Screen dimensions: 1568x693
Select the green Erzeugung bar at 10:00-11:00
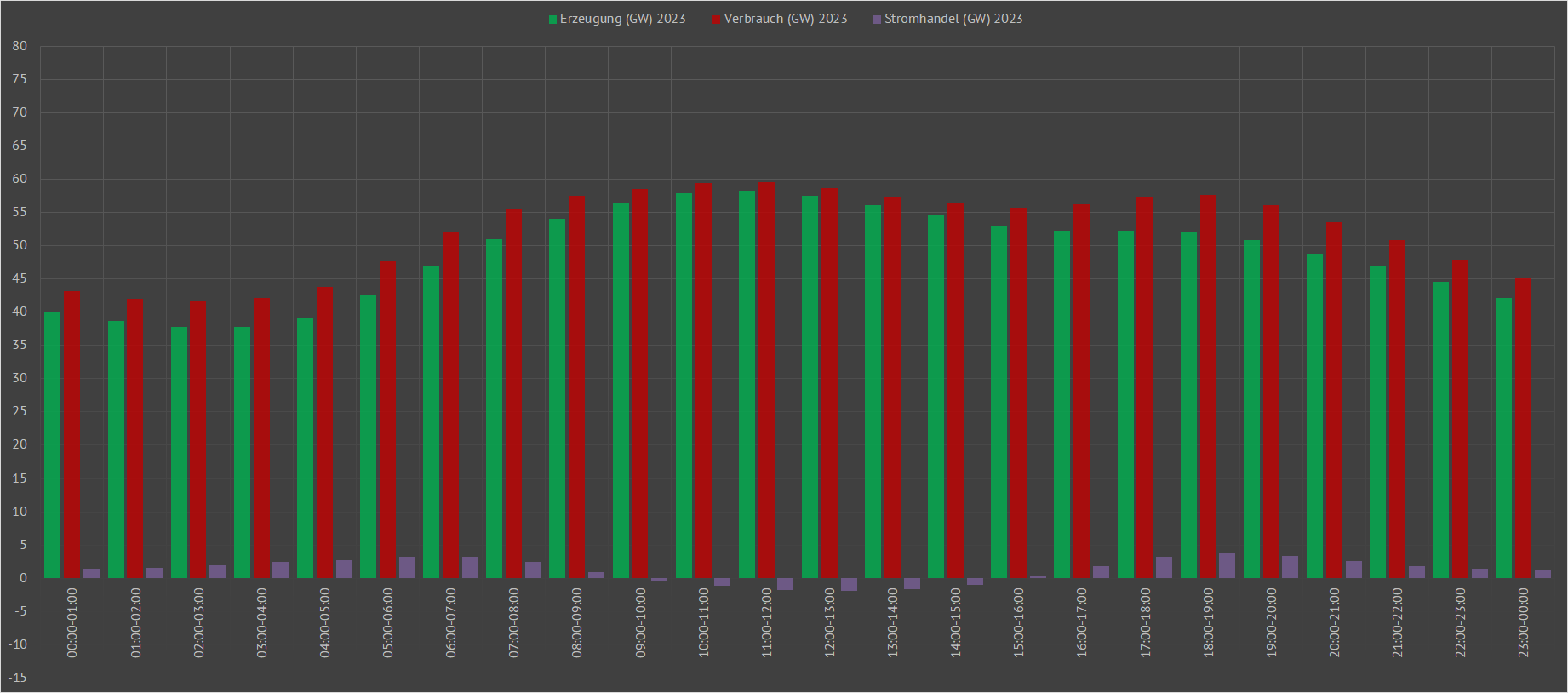(x=684, y=386)
